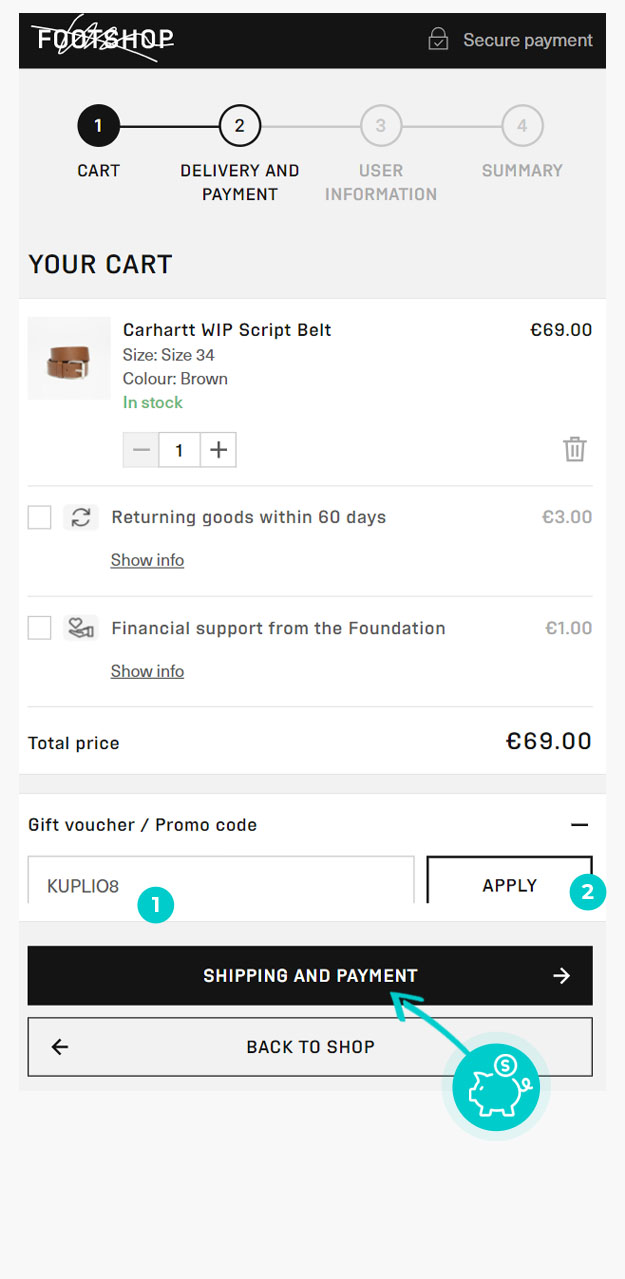
Task: Show info for Foundation financial support
Action: click(147, 671)
